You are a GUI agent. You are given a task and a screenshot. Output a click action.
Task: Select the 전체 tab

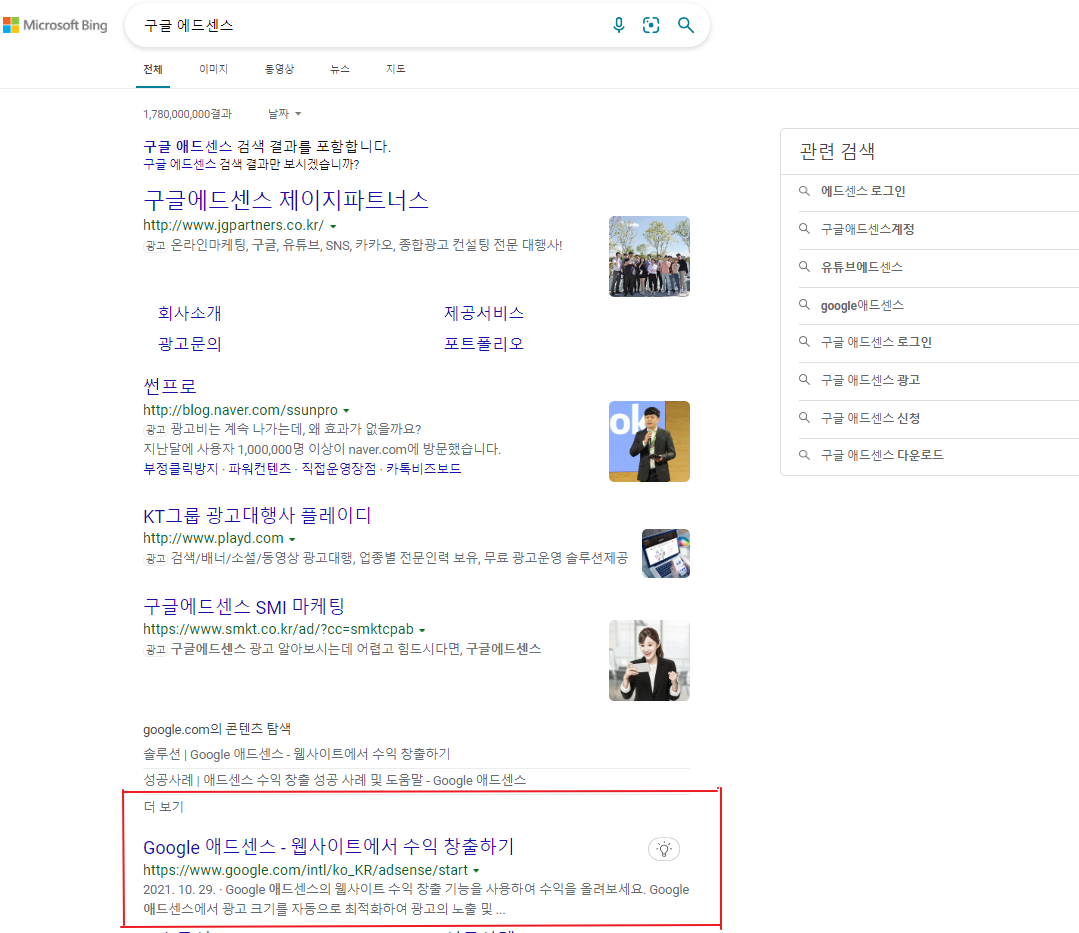pyautogui.click(x=153, y=69)
